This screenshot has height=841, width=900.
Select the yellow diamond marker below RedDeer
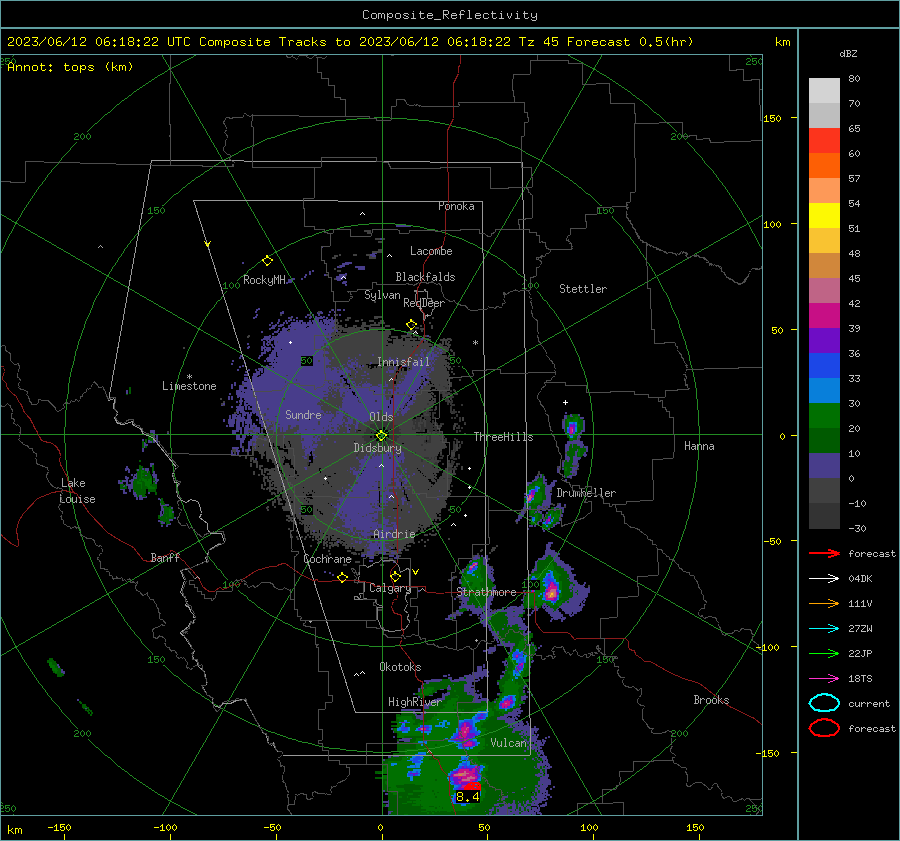click(x=411, y=325)
